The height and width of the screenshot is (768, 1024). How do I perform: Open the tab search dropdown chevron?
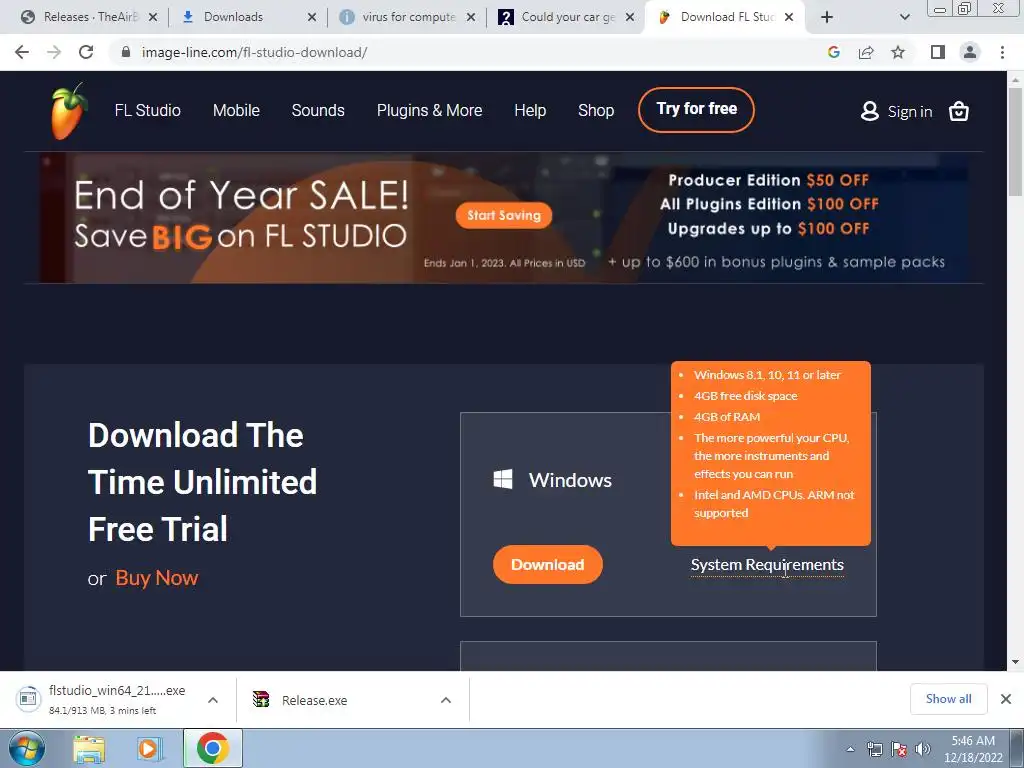tap(904, 17)
